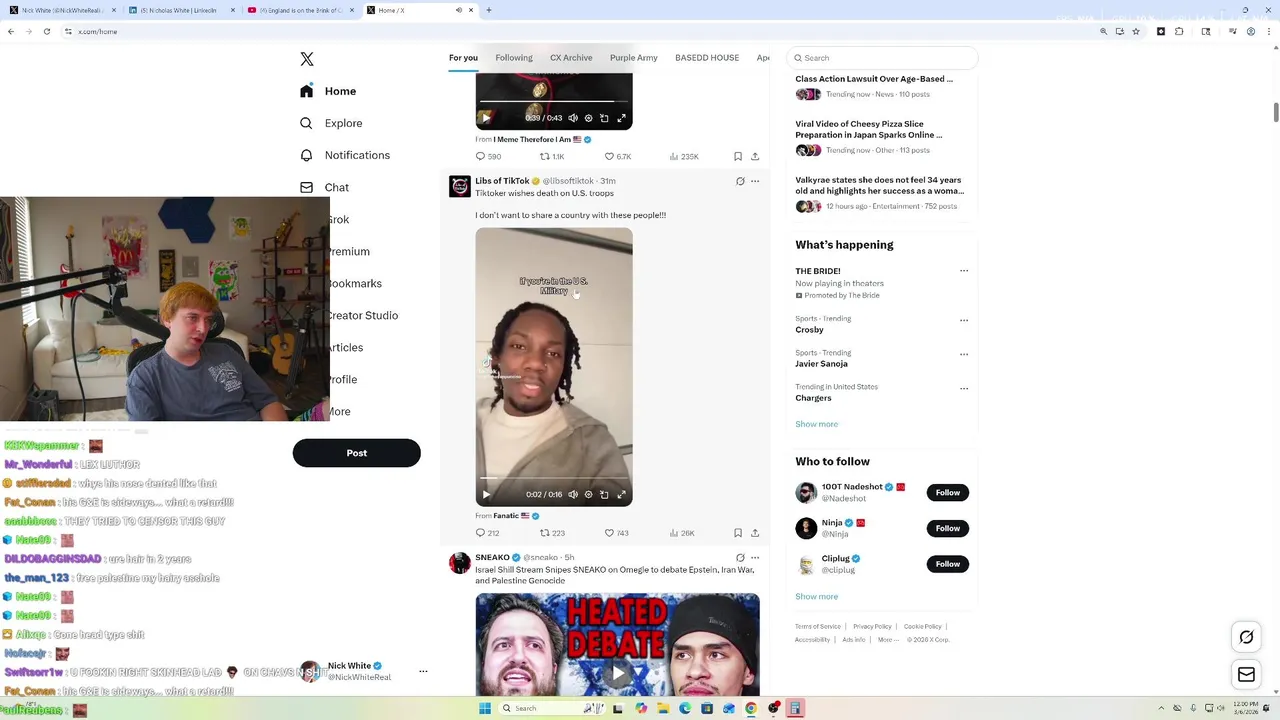Play the top meme video
This screenshot has width=1280, height=720.
[x=486, y=118]
